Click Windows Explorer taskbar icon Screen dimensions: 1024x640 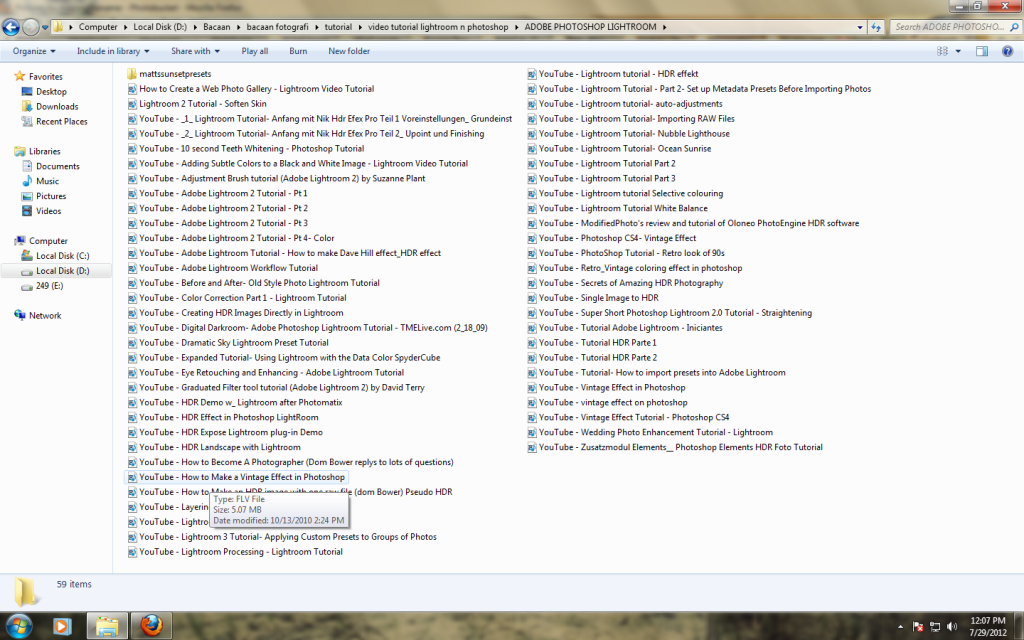[x=107, y=626]
